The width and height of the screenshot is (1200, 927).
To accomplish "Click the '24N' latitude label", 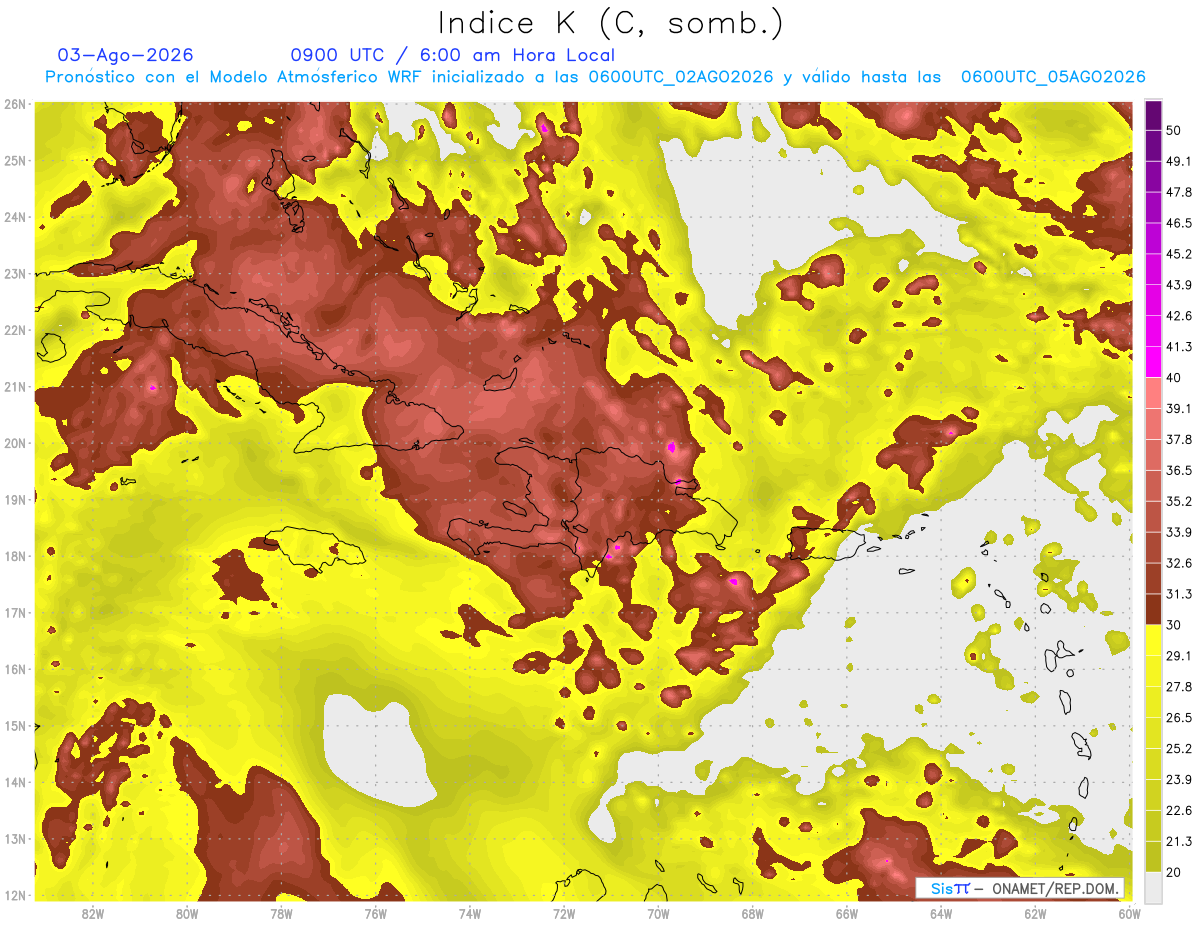I will click(15, 217).
